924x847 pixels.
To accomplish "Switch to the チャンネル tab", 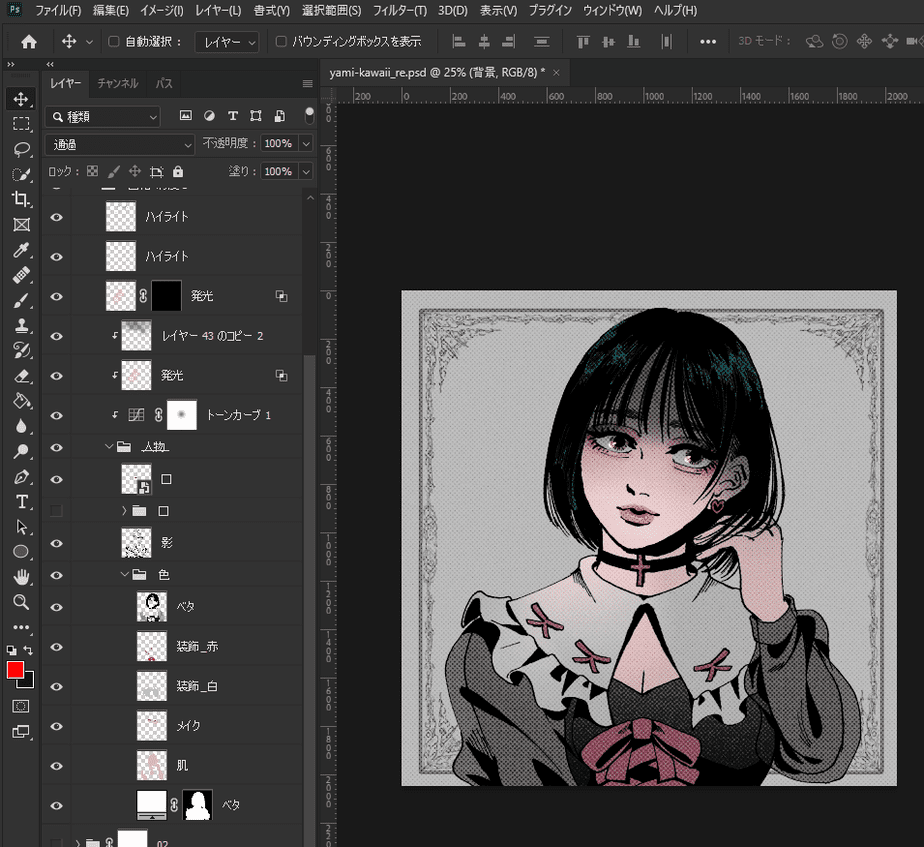I will point(118,84).
